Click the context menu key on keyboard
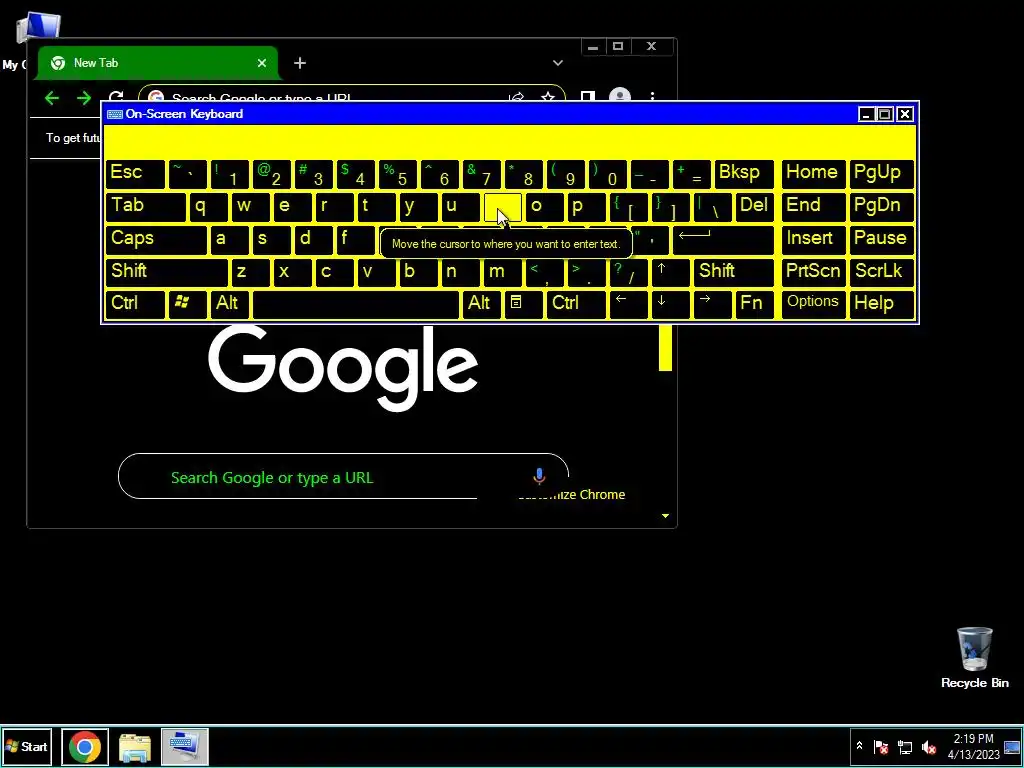This screenshot has width=1024, height=768. [523, 304]
